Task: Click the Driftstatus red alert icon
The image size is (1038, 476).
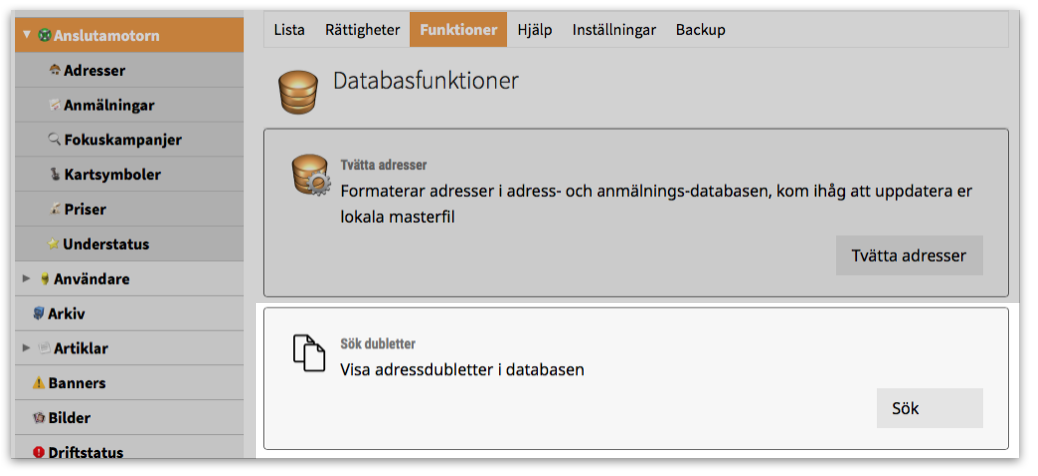Action: pos(39,452)
